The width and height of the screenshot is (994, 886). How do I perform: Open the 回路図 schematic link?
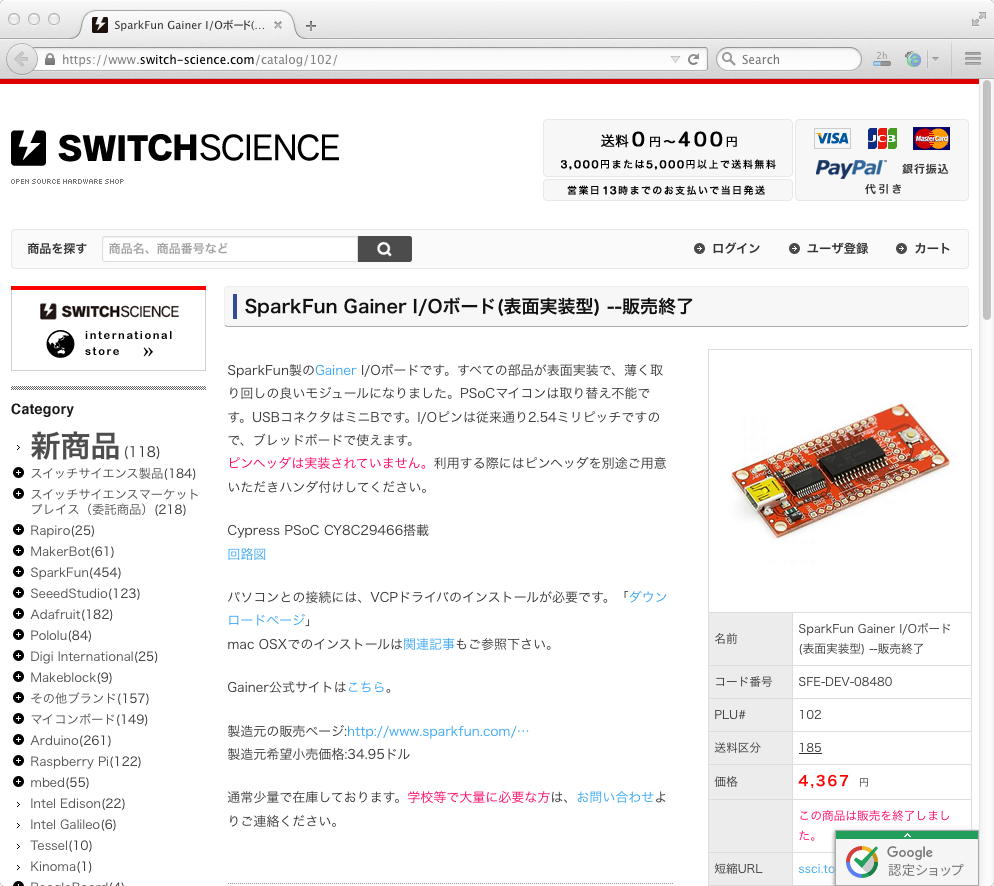(x=247, y=554)
